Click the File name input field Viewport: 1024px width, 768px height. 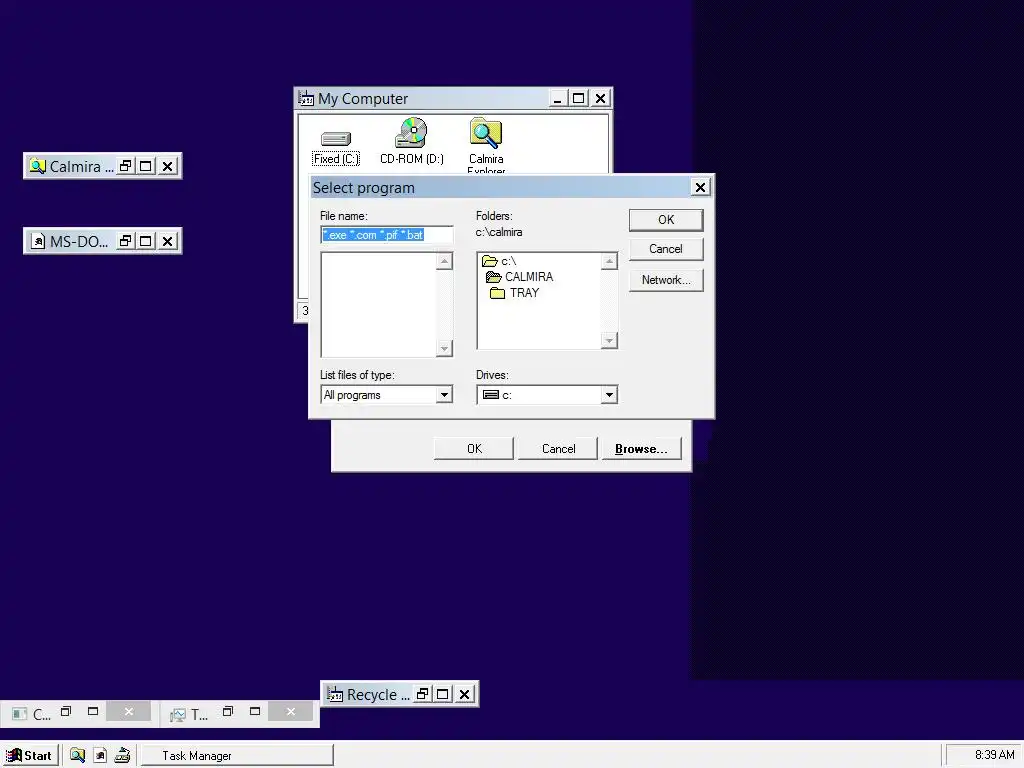click(387, 235)
